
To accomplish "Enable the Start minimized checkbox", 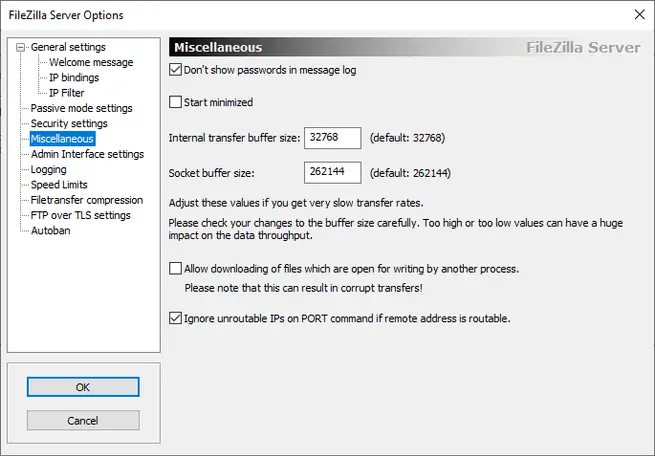I will (175, 102).
